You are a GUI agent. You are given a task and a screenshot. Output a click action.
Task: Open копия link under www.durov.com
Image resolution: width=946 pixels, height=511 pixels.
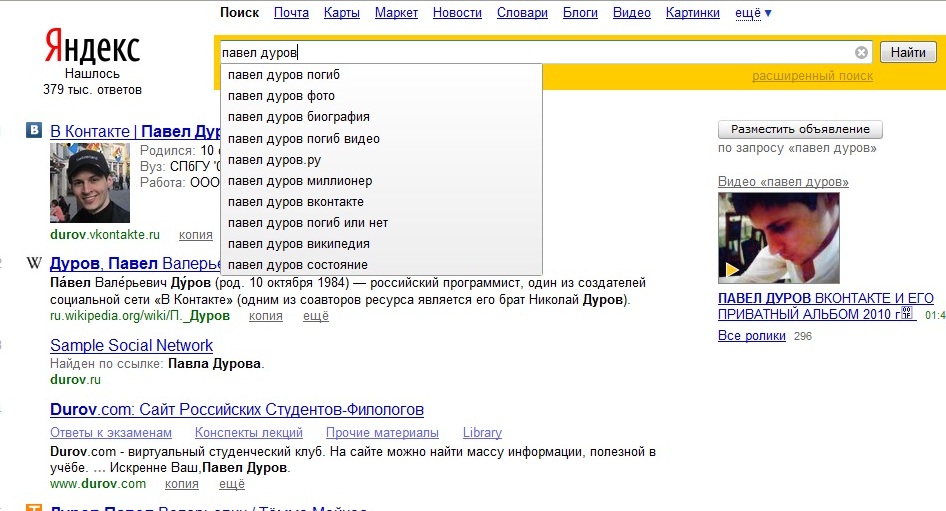click(182, 484)
